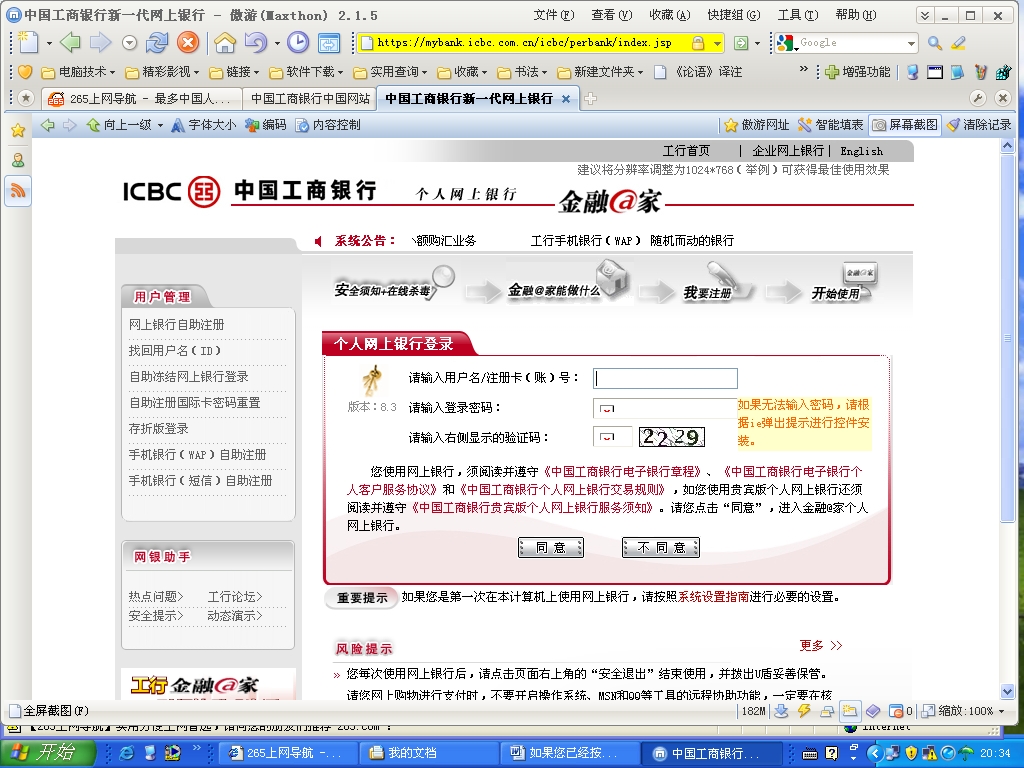Open the user contact sidebar icon
Image resolution: width=1024 pixels, height=768 pixels.
tap(18, 160)
